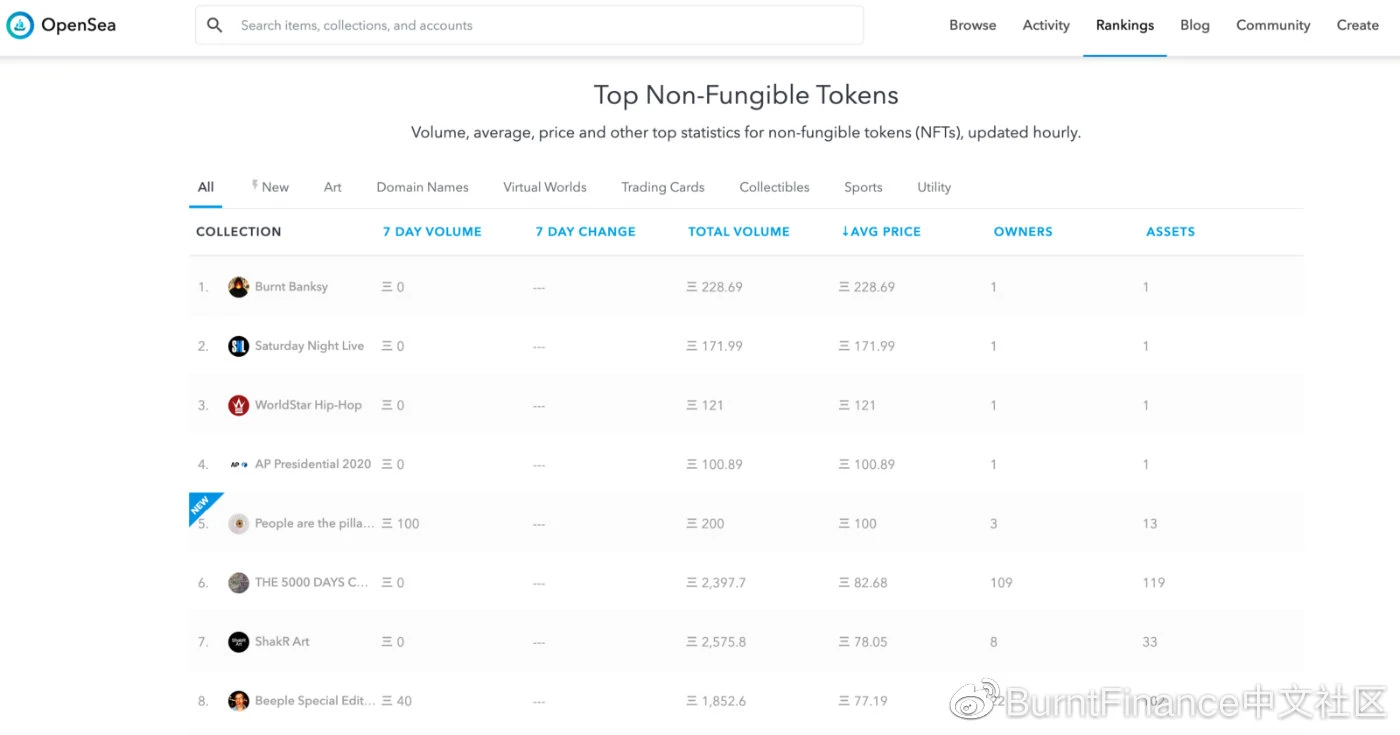Click the OpenSea logo icon
1400x735 pixels.
20,25
